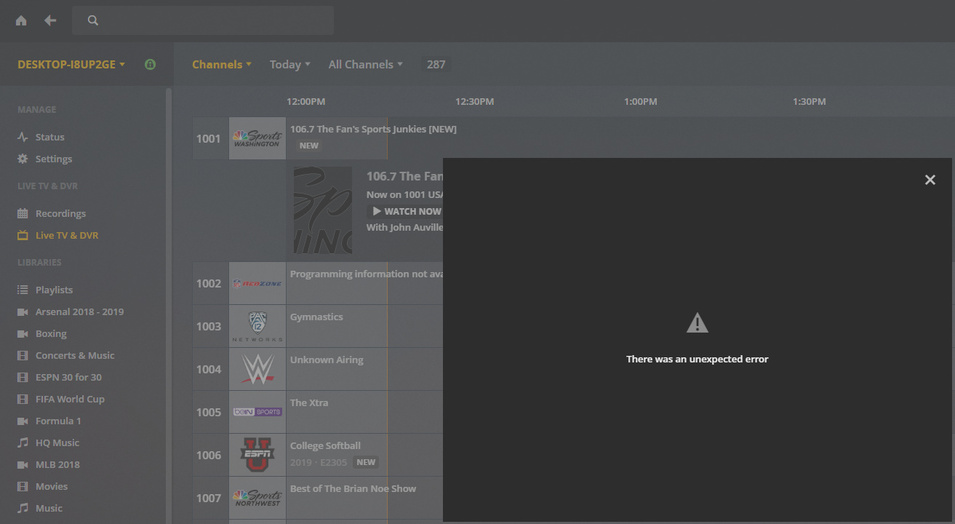Click the Boxing library camera icon

tap(23, 334)
